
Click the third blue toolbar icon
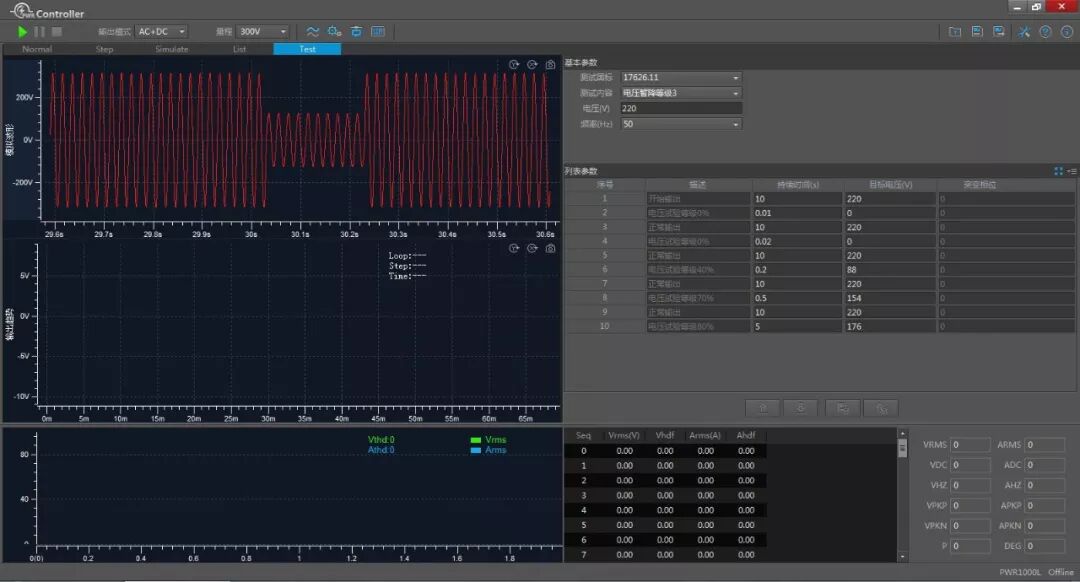[x=356, y=32]
